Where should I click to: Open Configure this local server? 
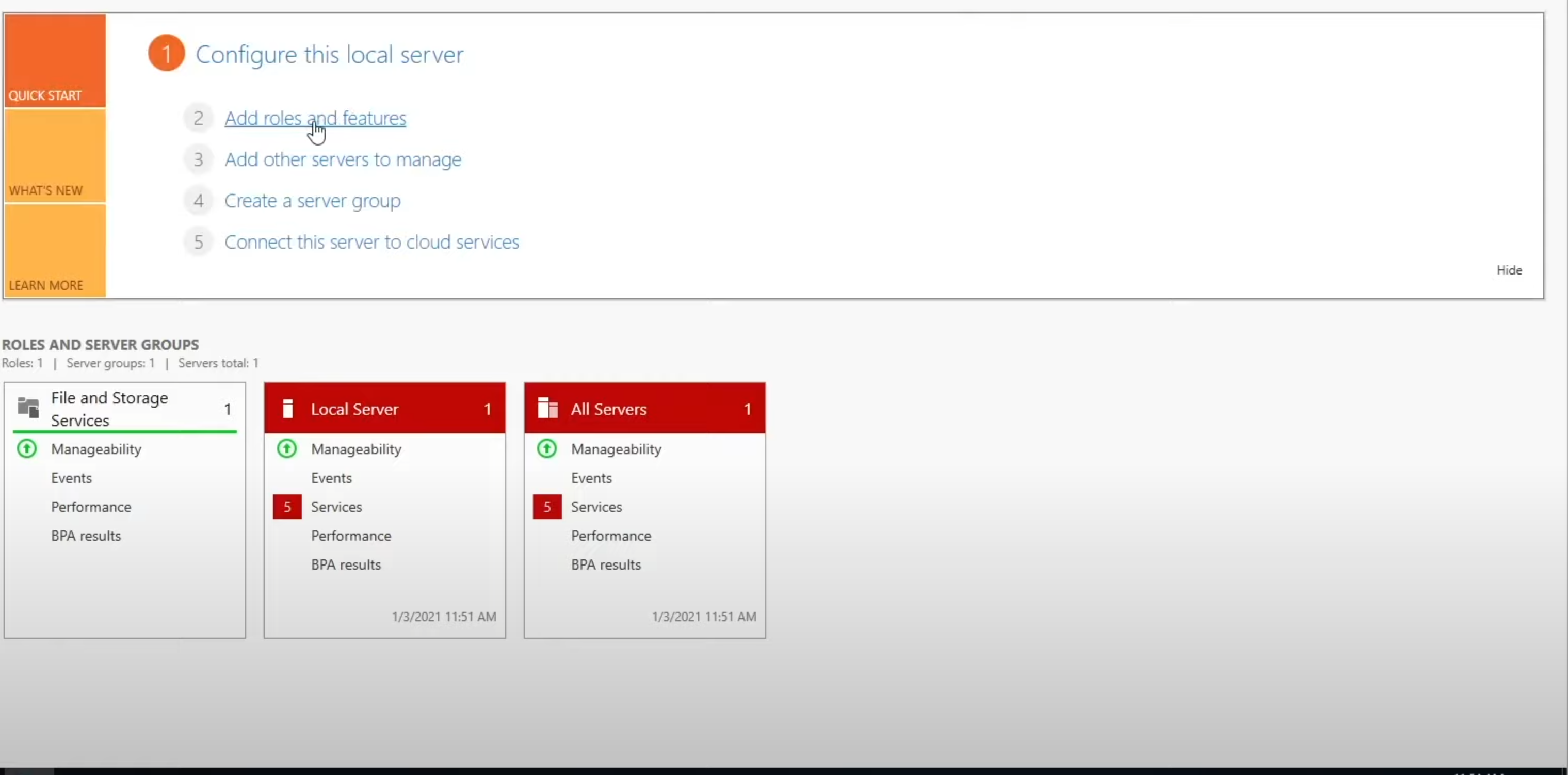(x=329, y=55)
